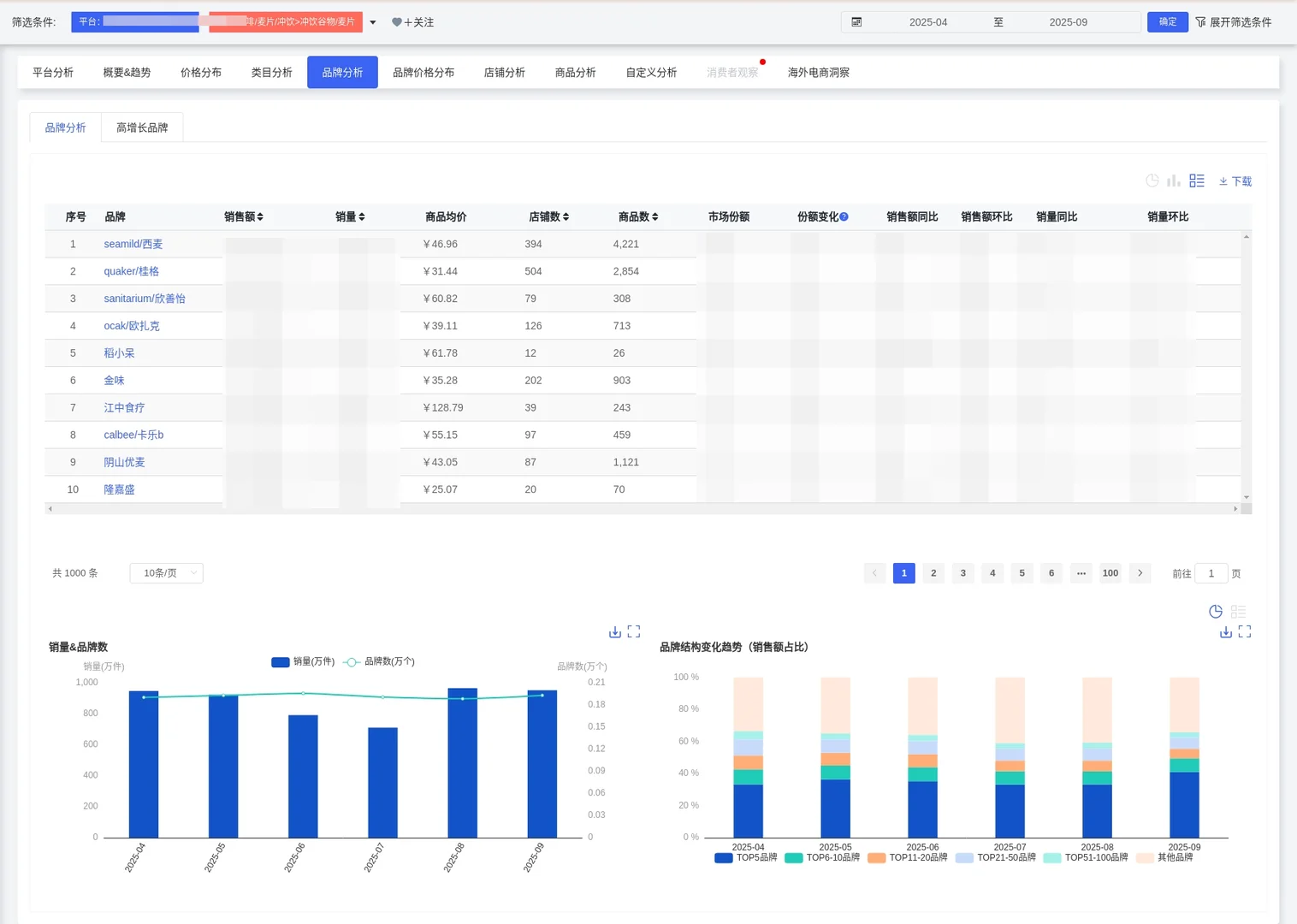This screenshot has width=1297, height=924.
Task: Switch 品牌结构 chart to pie view
Action: tap(1216, 611)
